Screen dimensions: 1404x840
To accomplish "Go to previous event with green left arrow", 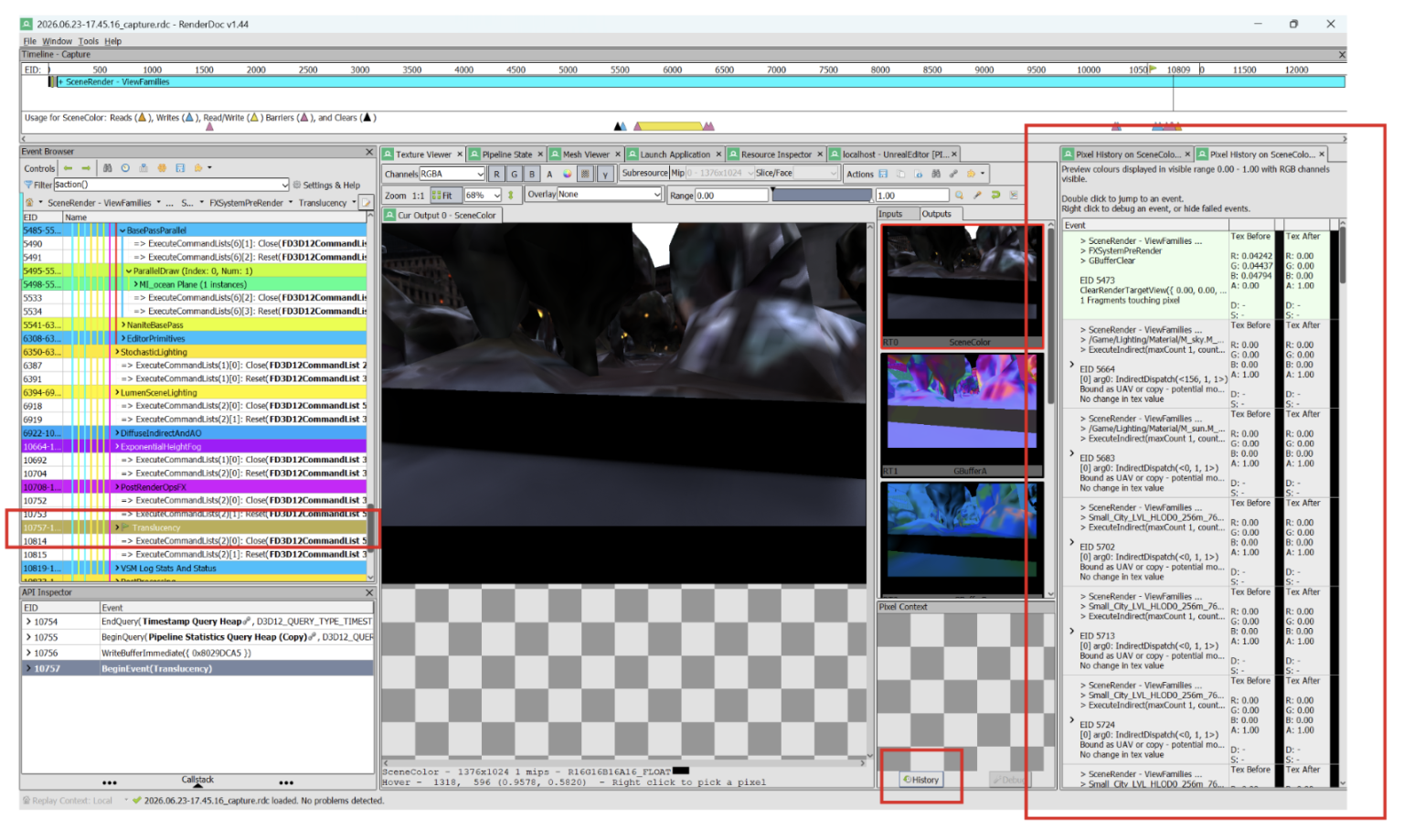I will (68, 168).
